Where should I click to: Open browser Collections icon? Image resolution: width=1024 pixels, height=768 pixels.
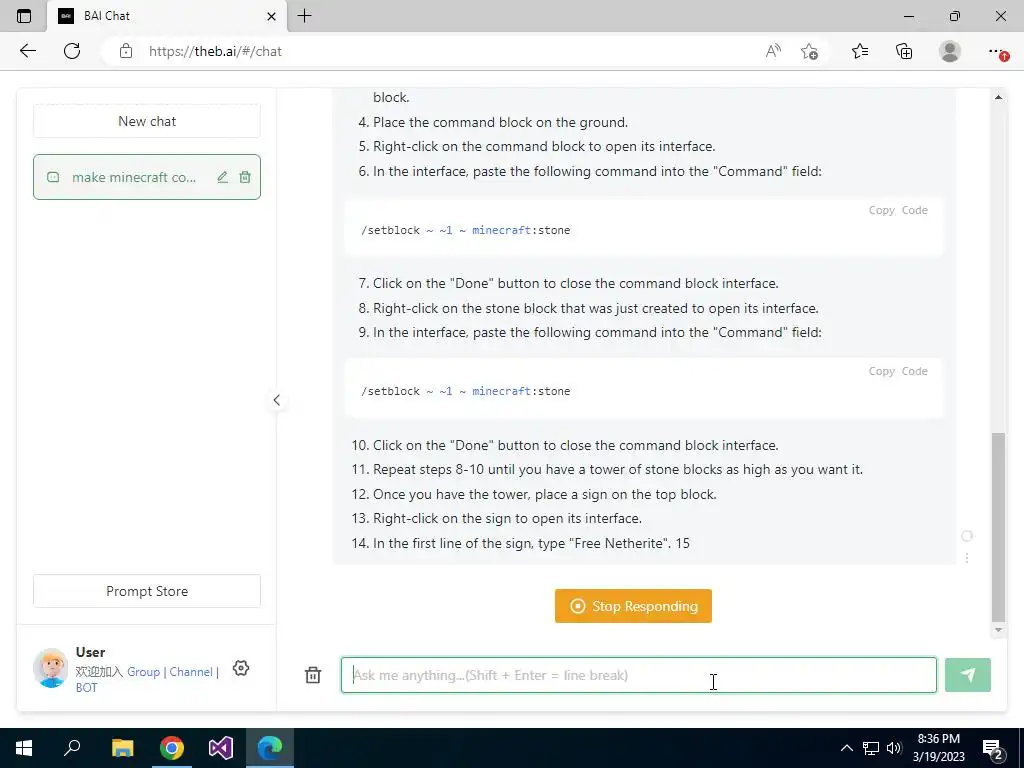(x=904, y=51)
